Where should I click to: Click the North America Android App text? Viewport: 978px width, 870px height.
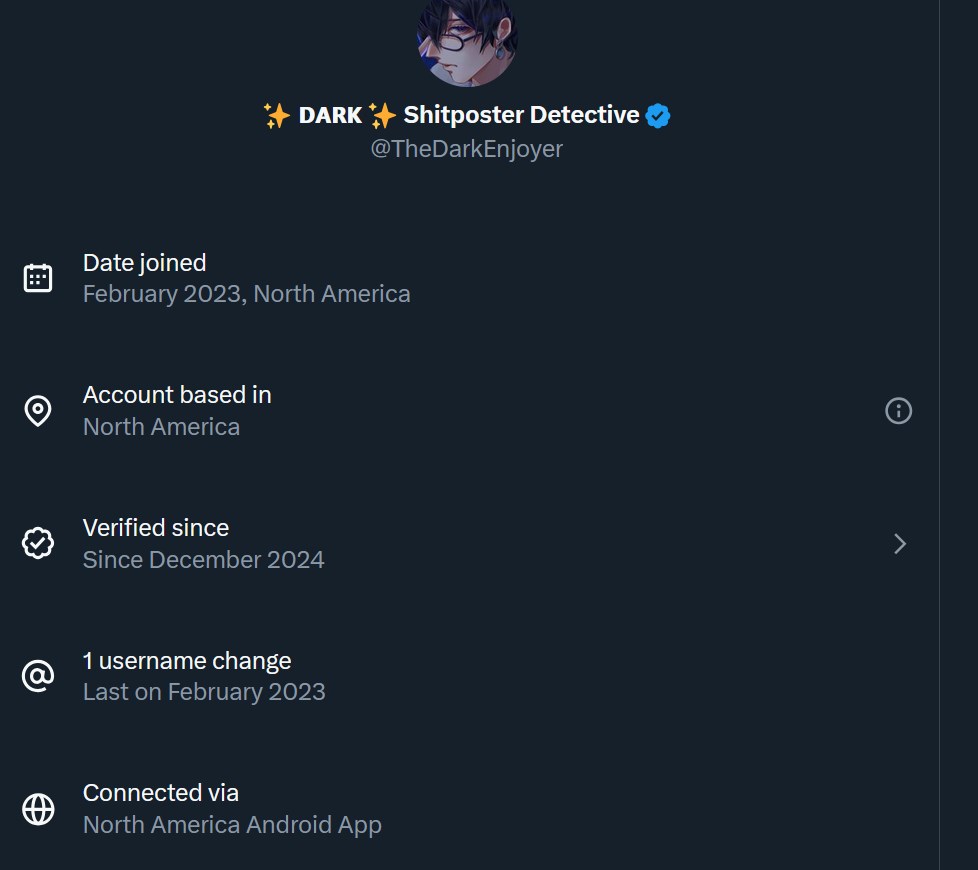pyautogui.click(x=232, y=825)
